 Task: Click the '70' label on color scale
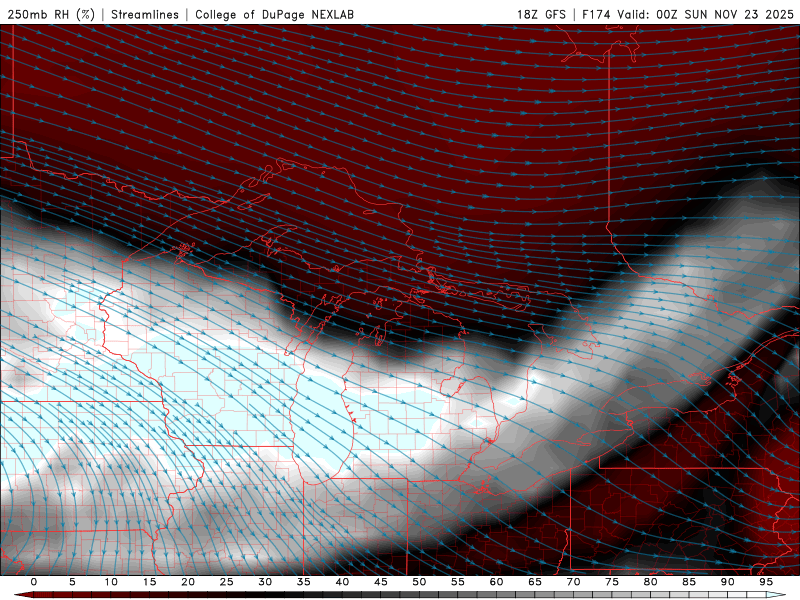pyautogui.click(x=573, y=582)
